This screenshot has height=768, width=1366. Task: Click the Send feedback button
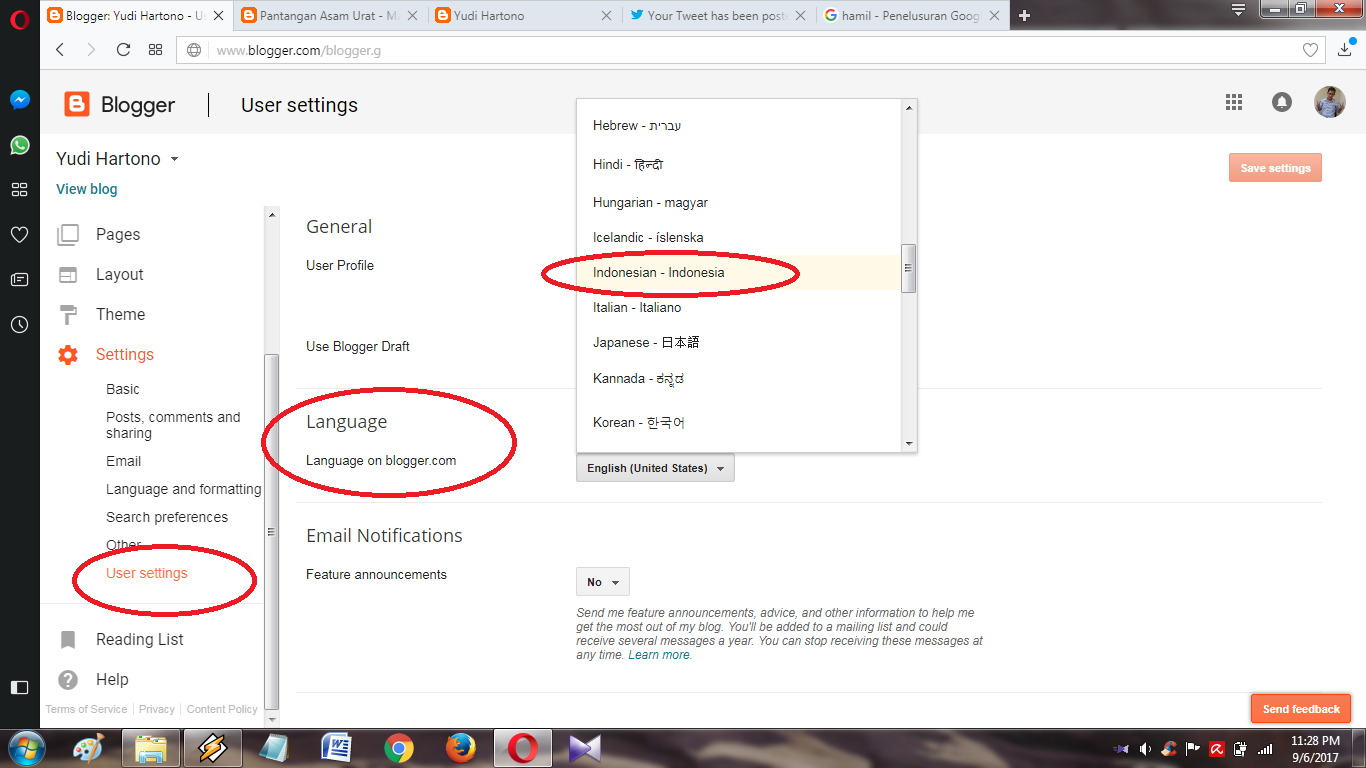[1301, 709]
